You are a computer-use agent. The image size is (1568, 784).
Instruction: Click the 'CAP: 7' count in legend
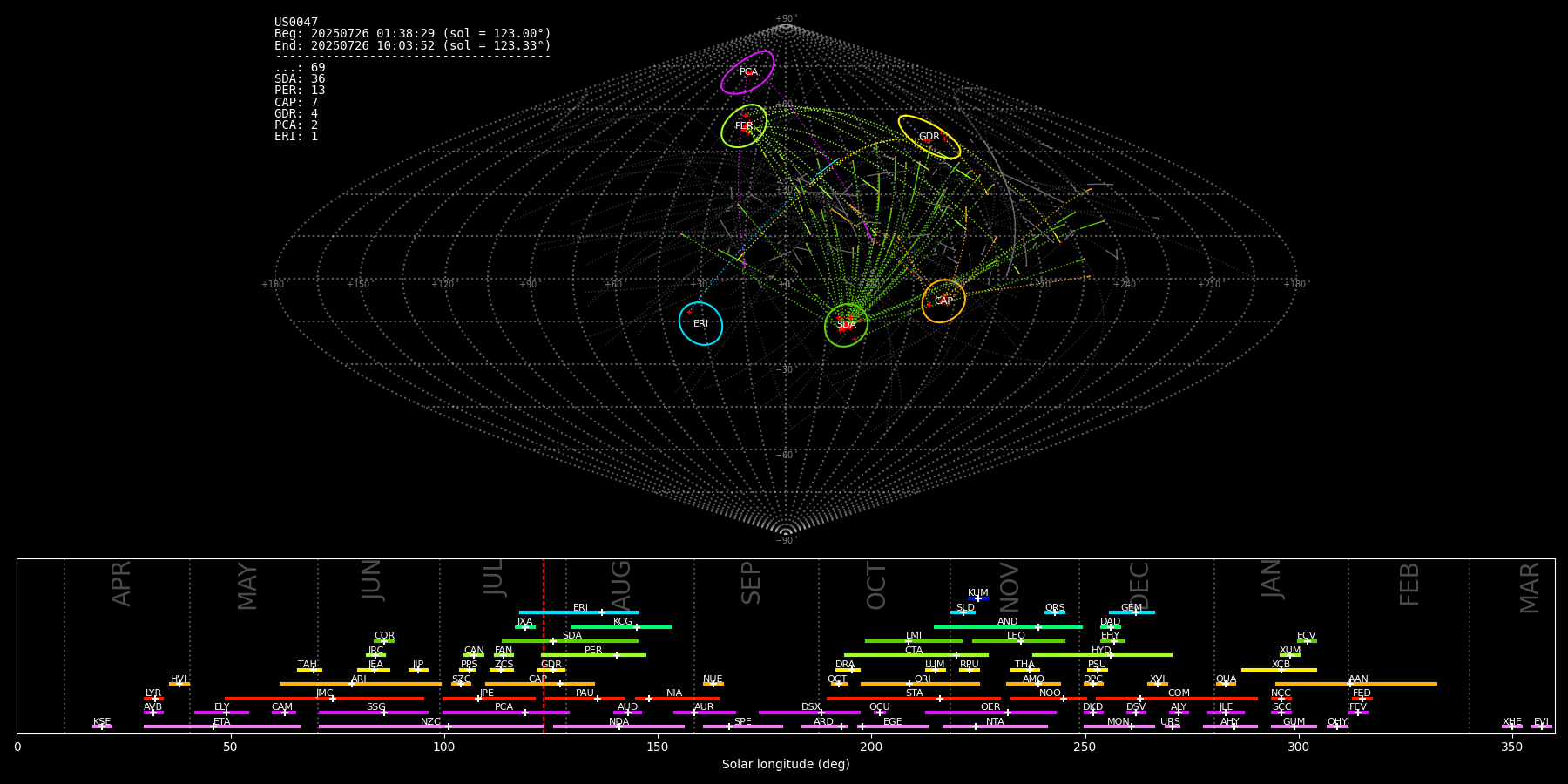[x=296, y=103]
